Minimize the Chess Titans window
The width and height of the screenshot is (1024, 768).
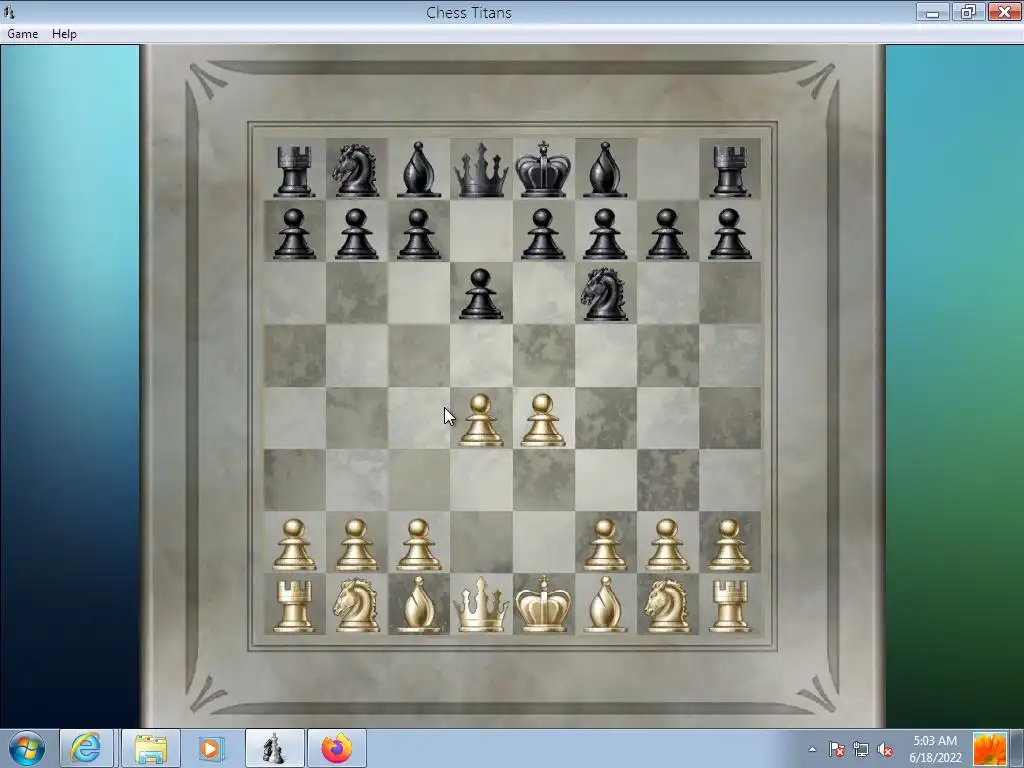(x=932, y=12)
